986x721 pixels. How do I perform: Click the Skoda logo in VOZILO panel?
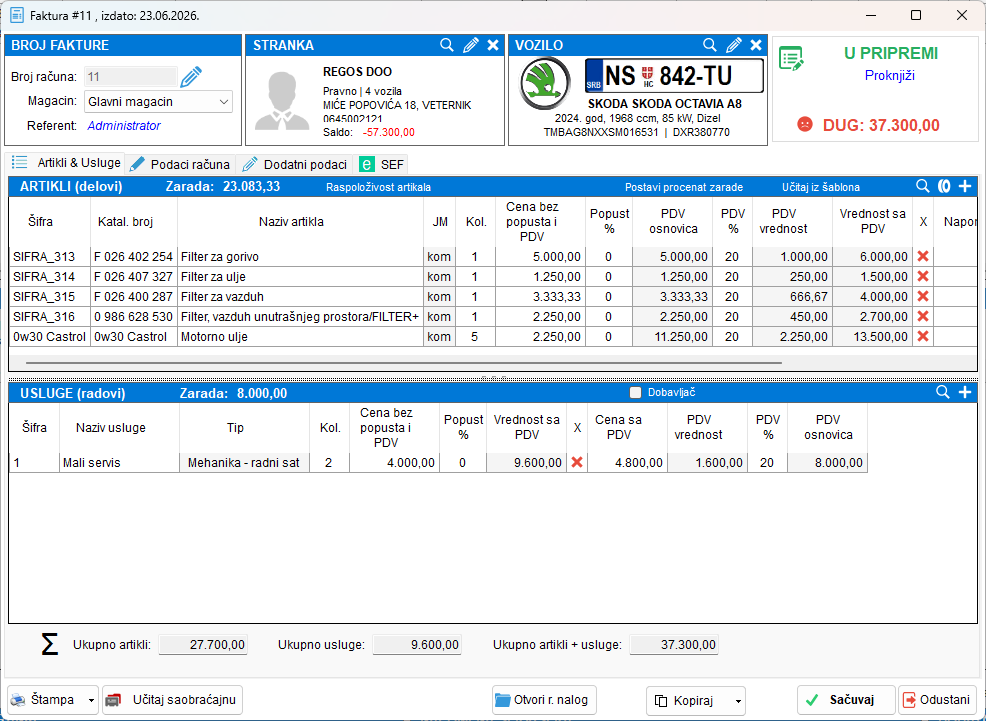tap(545, 83)
